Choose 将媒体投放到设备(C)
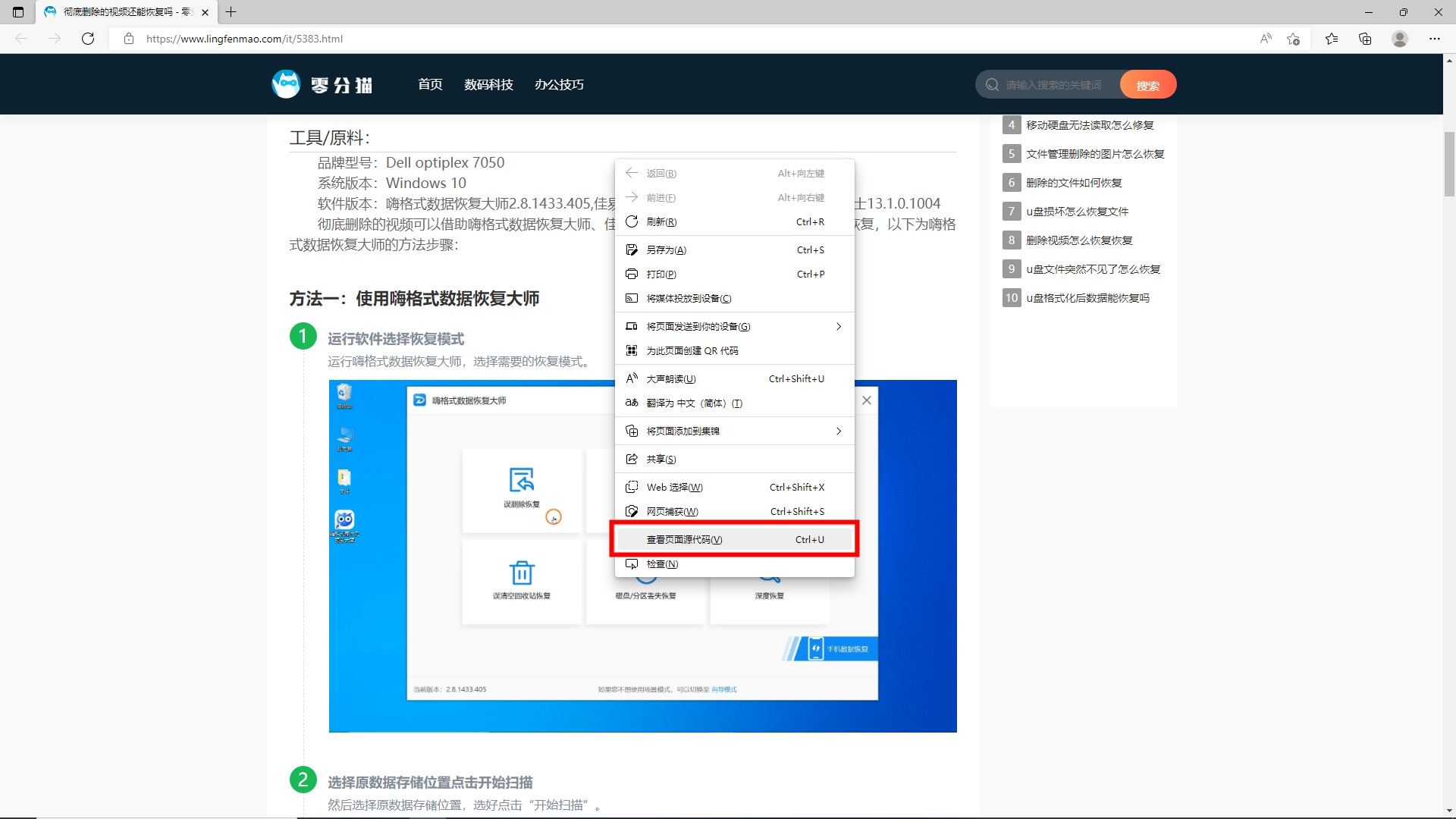 coord(734,299)
